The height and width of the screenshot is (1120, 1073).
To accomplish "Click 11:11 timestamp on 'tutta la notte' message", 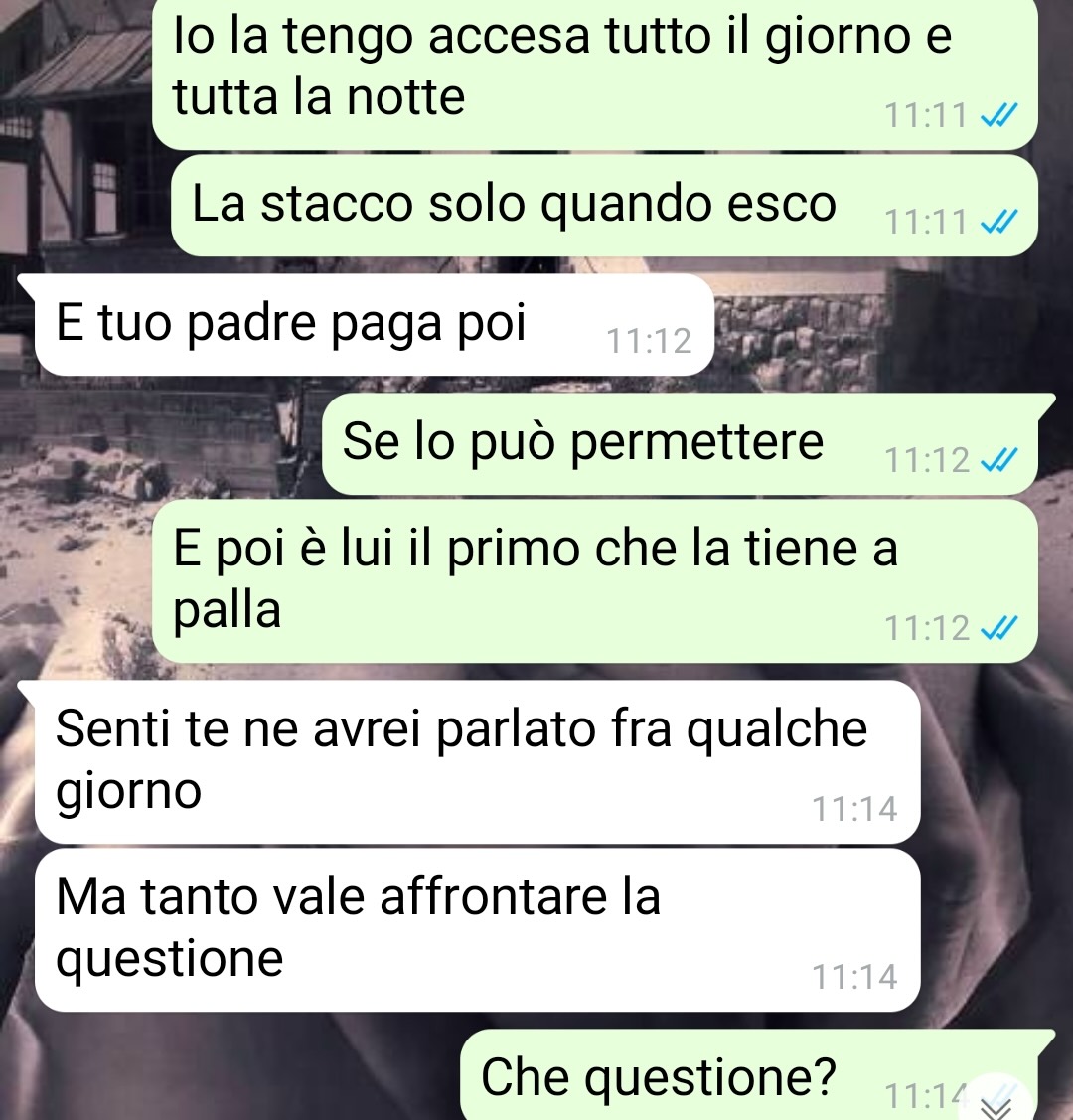I will click(926, 115).
